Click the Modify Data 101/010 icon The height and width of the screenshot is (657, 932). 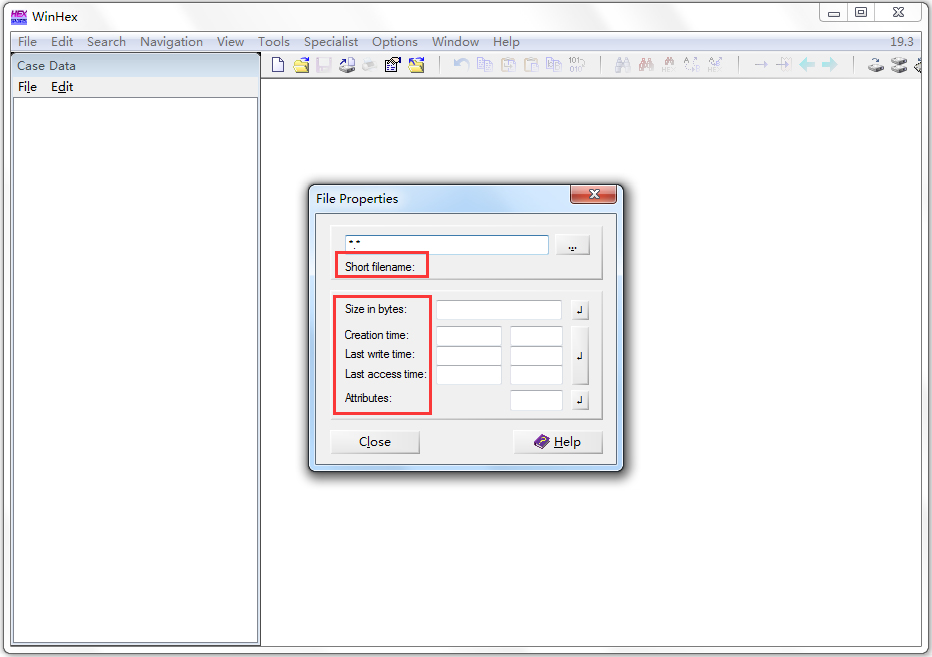[x=577, y=64]
